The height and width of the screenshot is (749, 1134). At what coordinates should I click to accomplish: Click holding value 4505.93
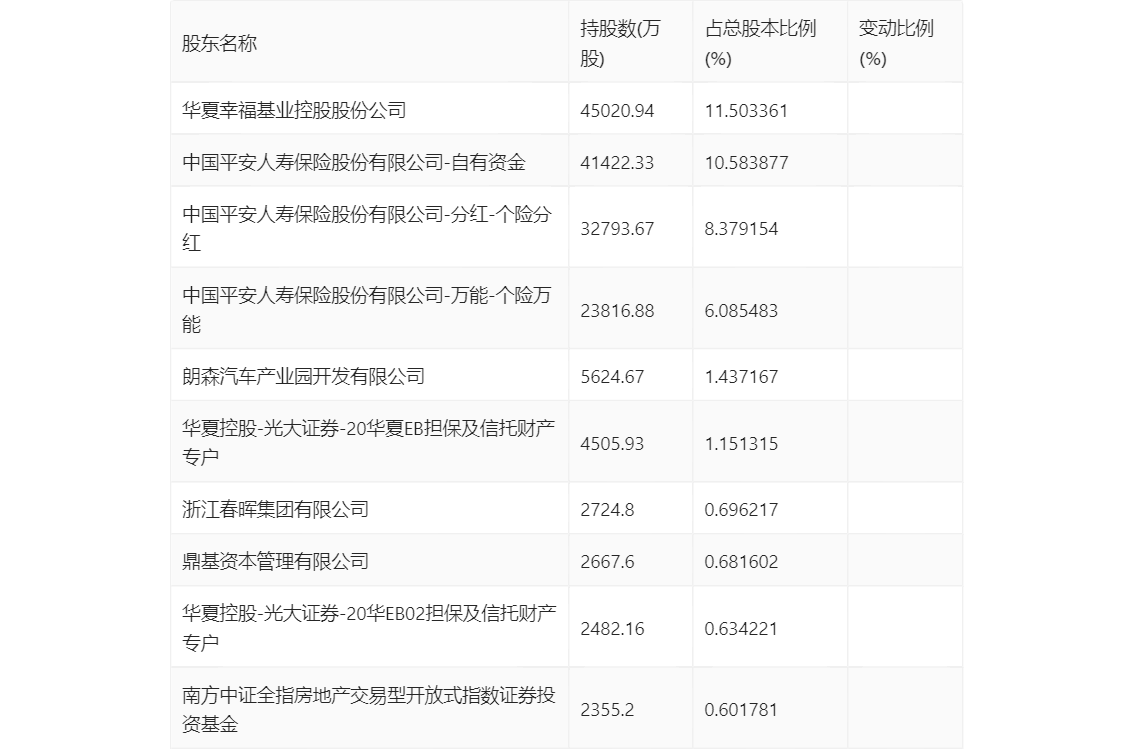(612, 444)
